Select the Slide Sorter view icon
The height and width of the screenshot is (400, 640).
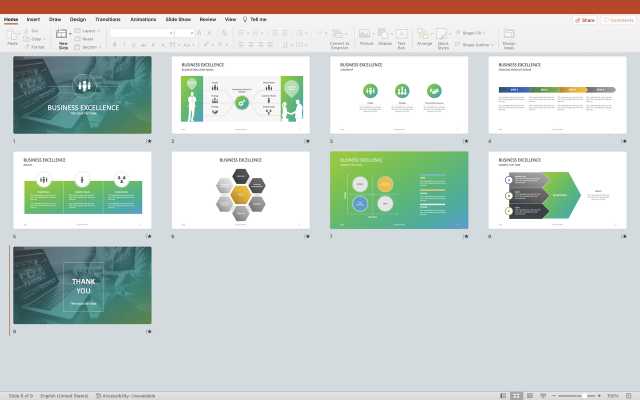515,395
